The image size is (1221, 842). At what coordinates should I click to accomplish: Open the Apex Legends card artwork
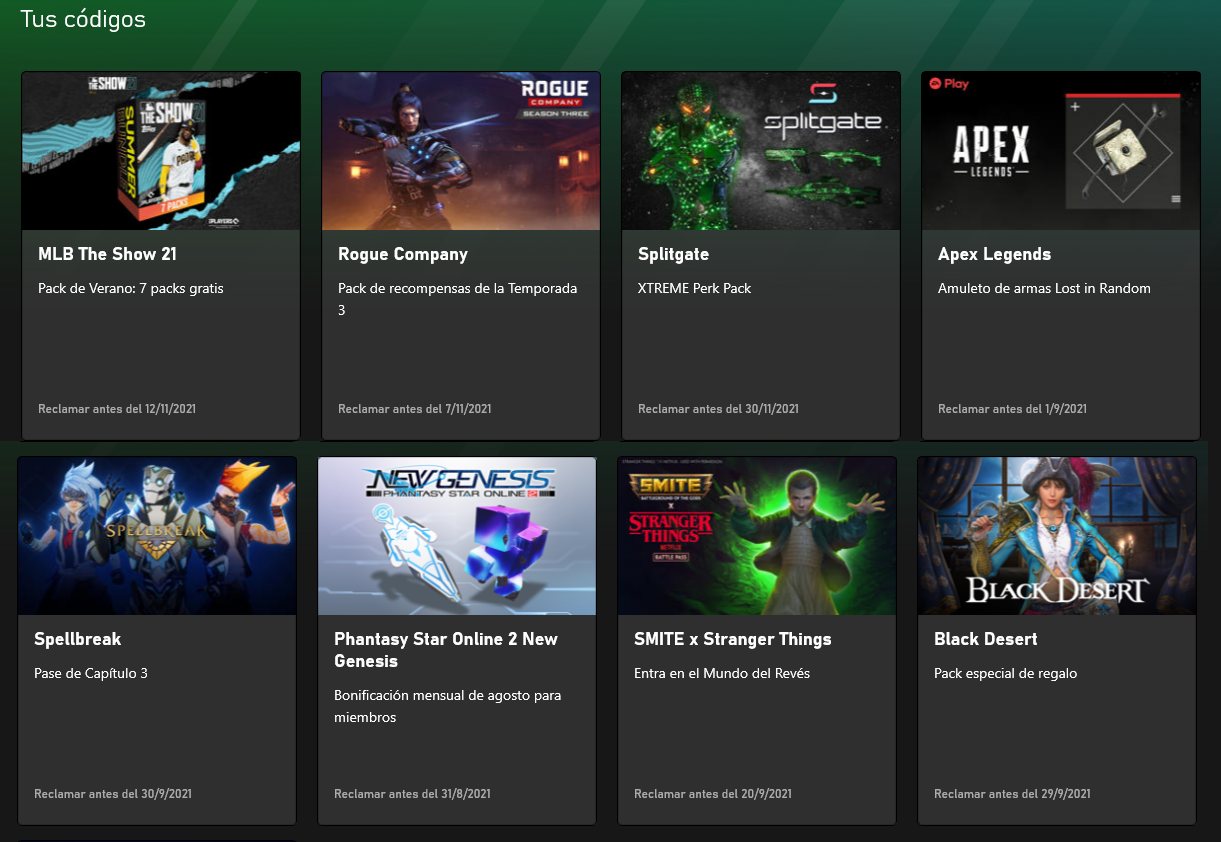click(1061, 151)
